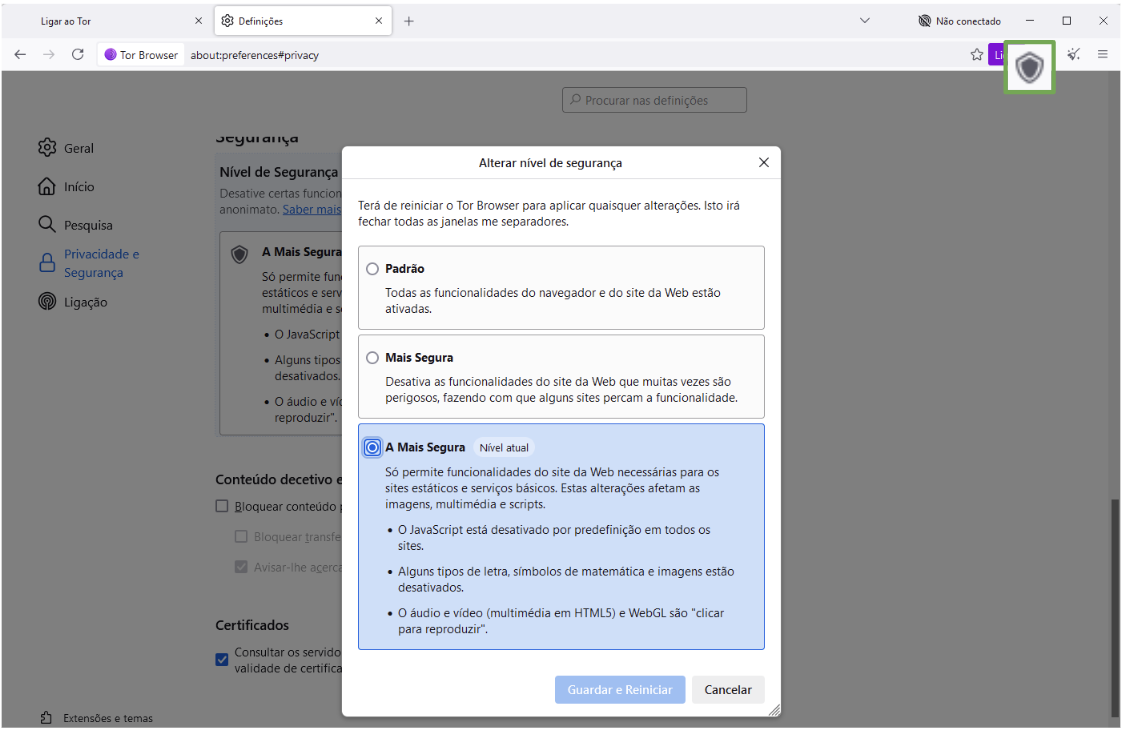Viewport: 1124px width, 730px height.
Task: Open Início settings via home icon
Action: [x=46, y=186]
